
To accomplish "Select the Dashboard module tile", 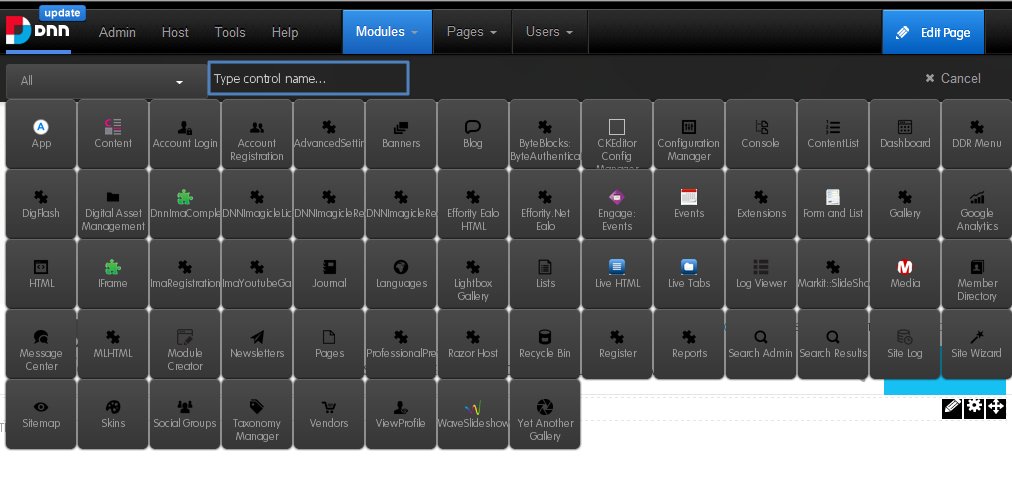I will click(x=905, y=134).
